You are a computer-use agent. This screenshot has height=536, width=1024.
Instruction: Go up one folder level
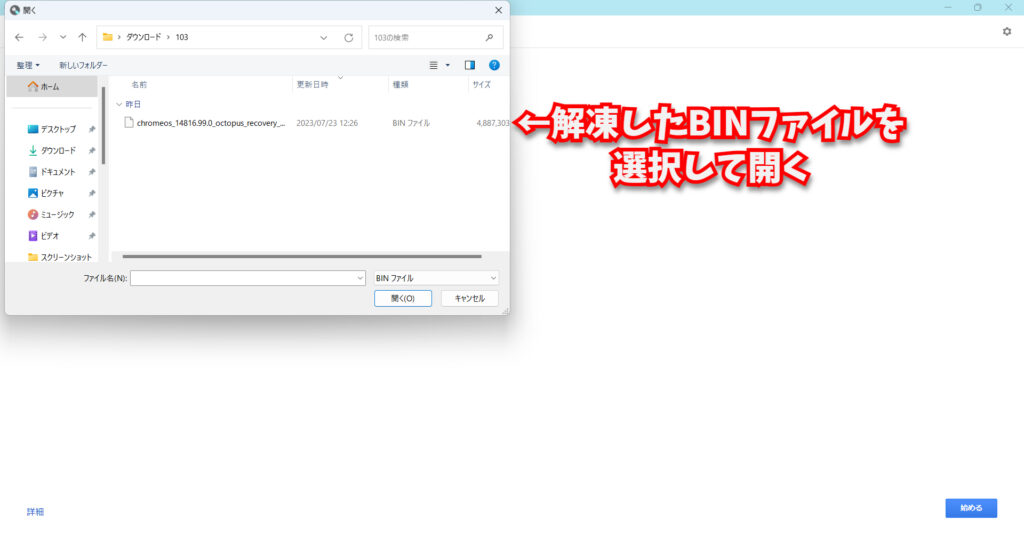tap(82, 37)
